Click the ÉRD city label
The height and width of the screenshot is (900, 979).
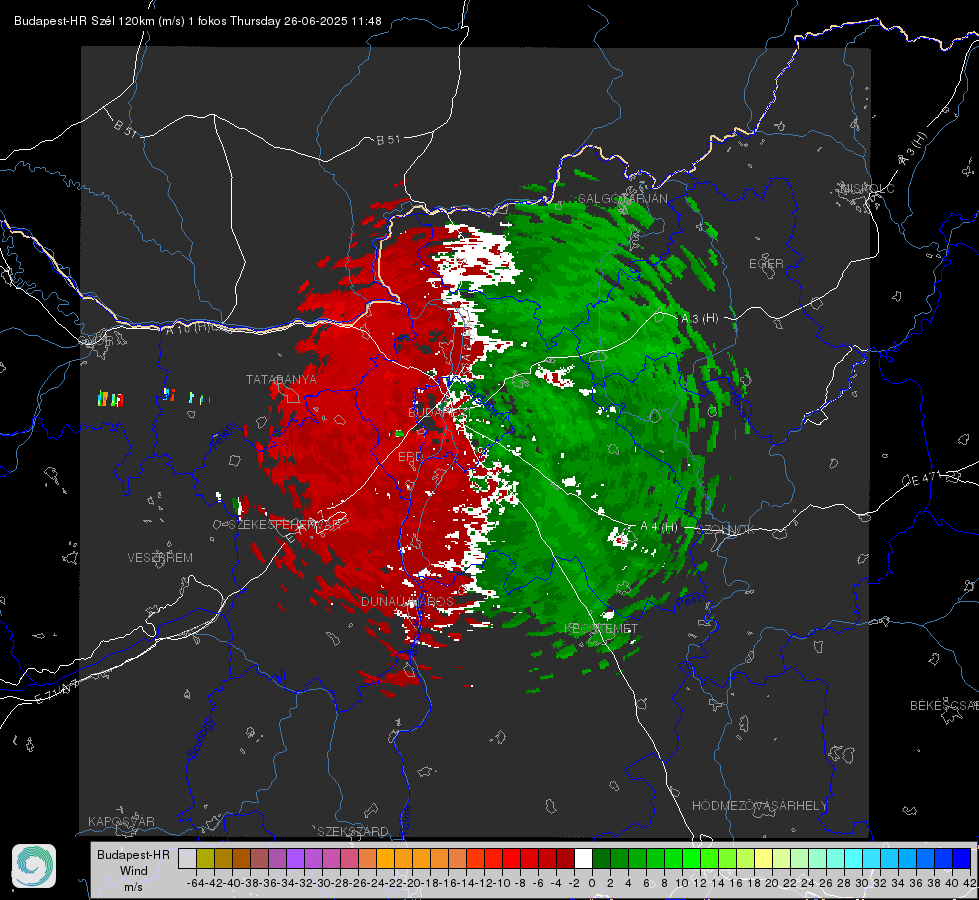[410, 457]
